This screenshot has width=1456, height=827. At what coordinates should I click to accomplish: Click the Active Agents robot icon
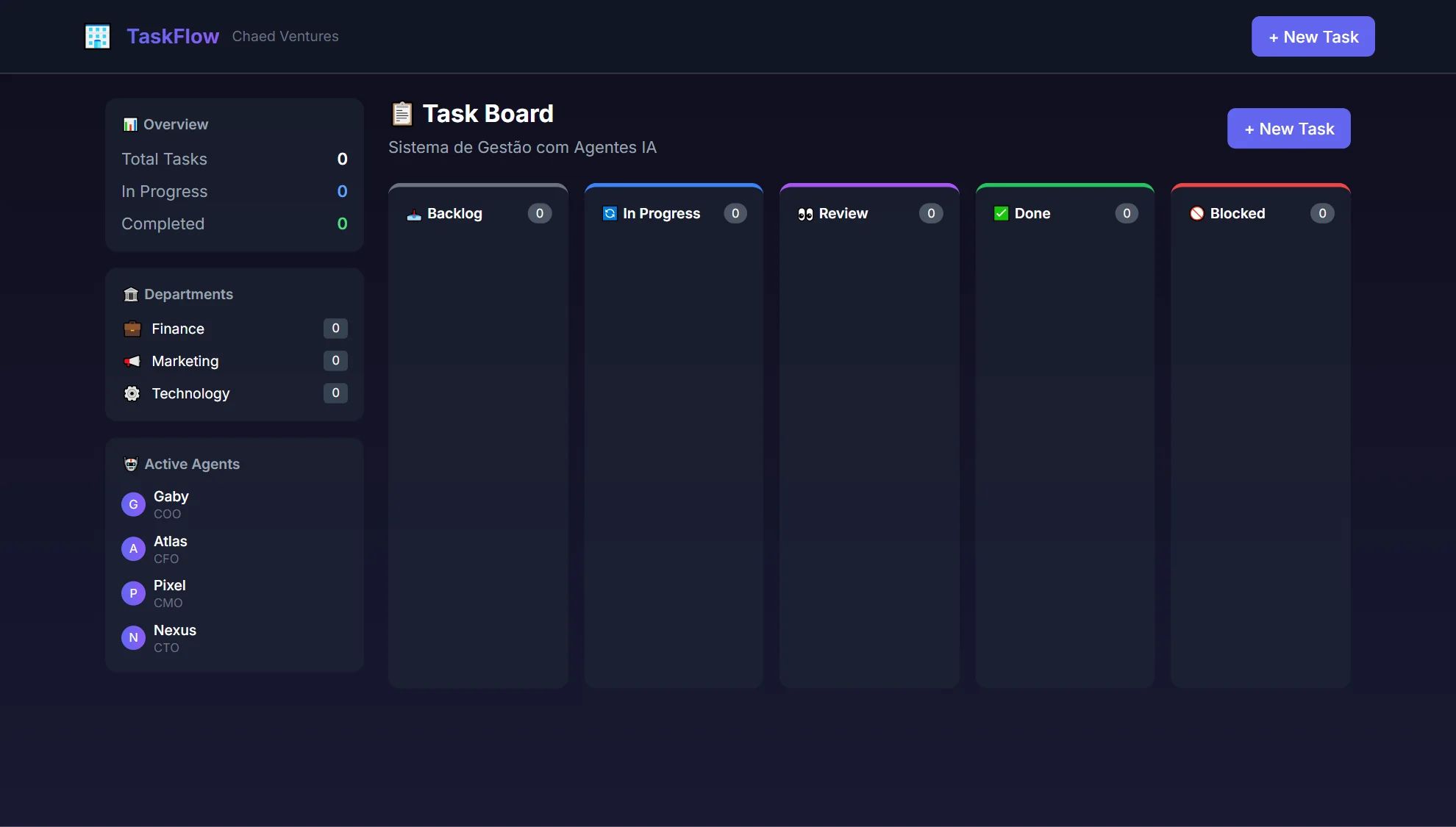[131, 465]
